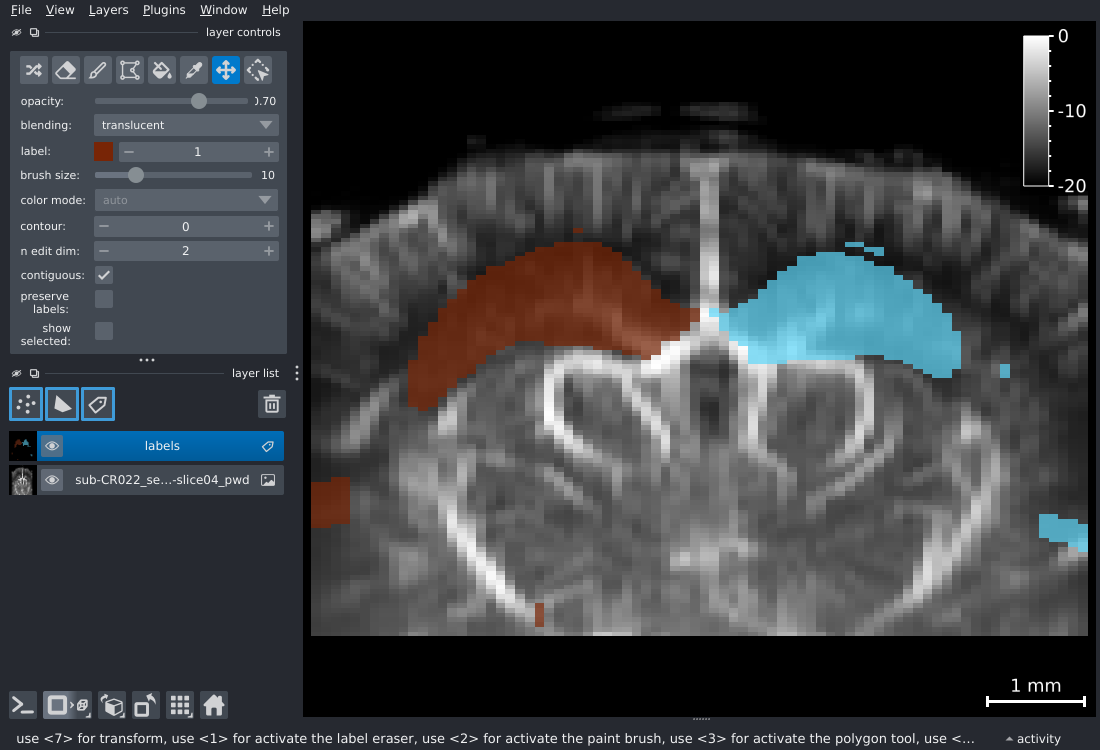
Task: Click the home reset view button
Action: pyautogui.click(x=213, y=705)
